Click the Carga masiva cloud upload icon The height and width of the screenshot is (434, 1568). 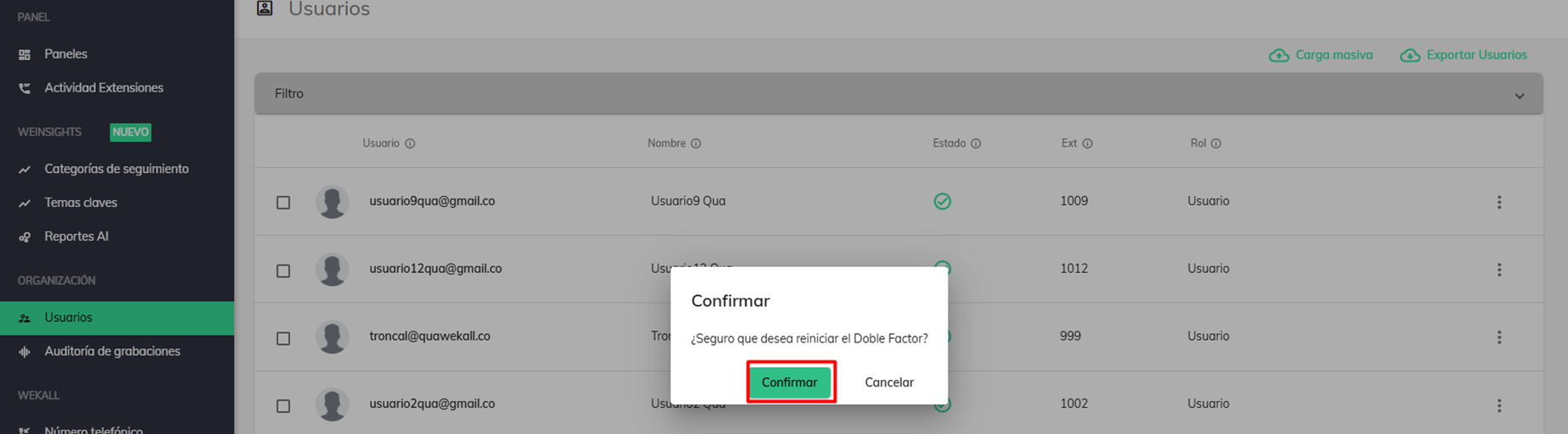point(1279,55)
